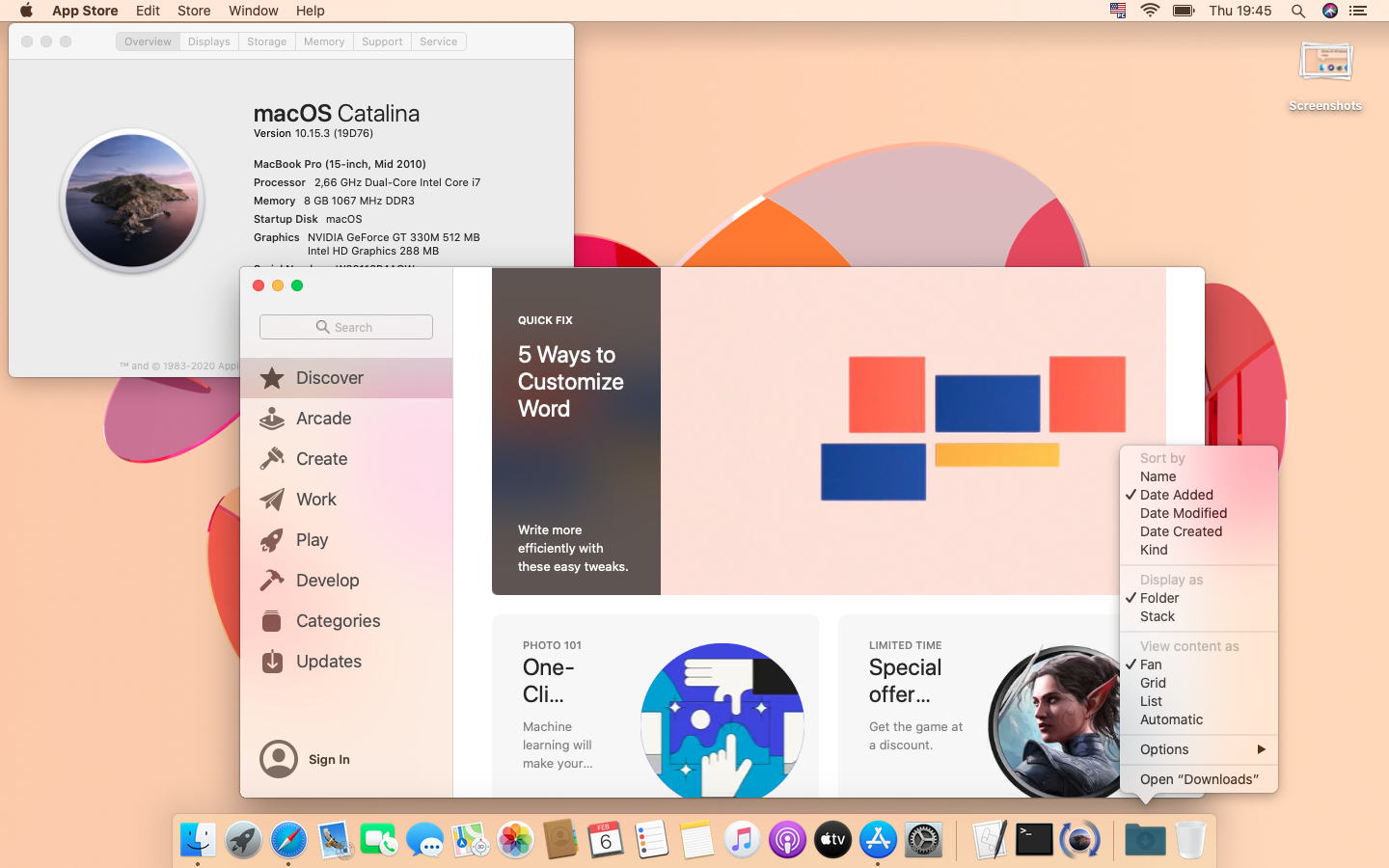Open the Window menu in menu bar

click(x=254, y=11)
